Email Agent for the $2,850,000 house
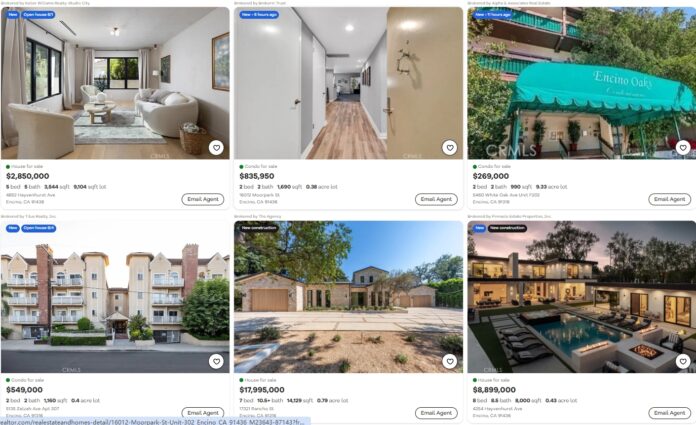696x425 pixels. pyautogui.click(x=203, y=199)
